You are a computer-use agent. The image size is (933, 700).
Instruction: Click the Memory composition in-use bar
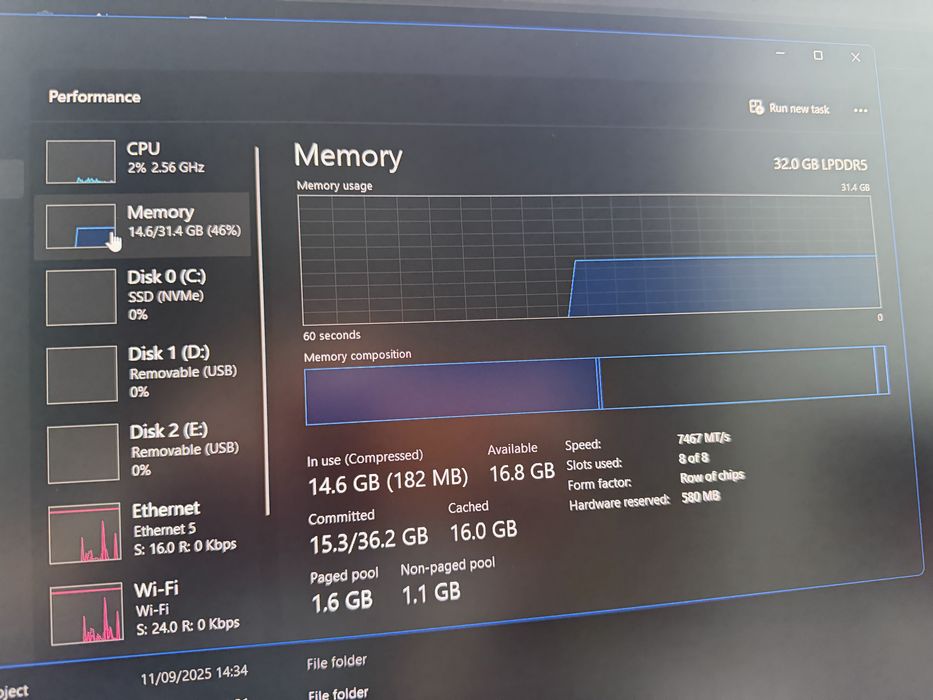(x=451, y=393)
